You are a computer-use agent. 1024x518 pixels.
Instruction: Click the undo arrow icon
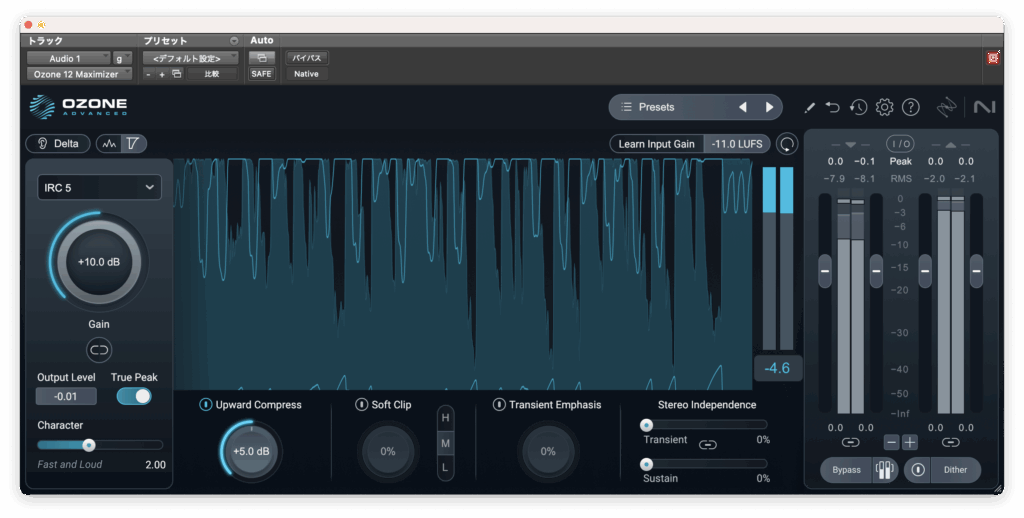tap(833, 107)
